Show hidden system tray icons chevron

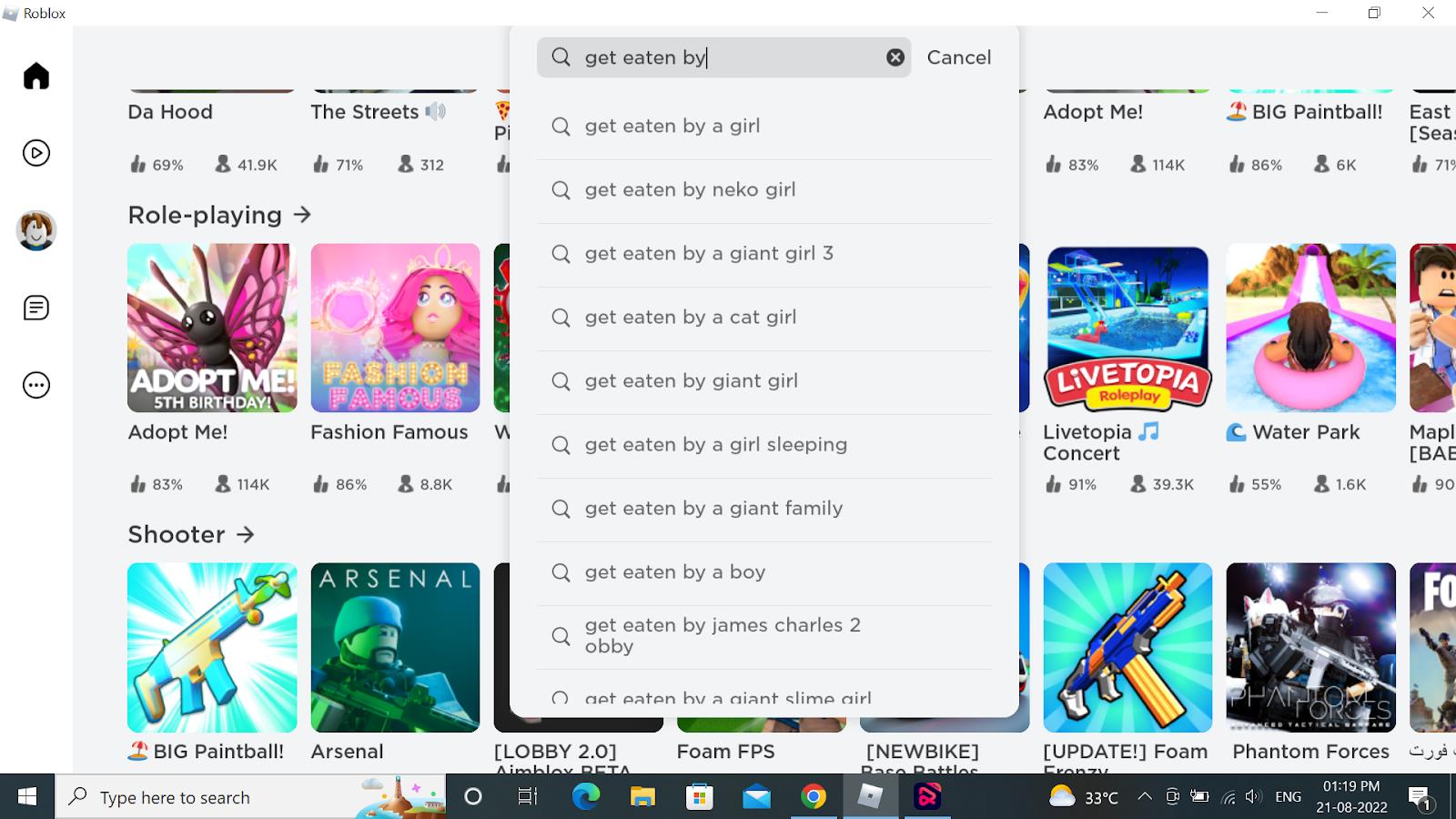pos(1145,796)
